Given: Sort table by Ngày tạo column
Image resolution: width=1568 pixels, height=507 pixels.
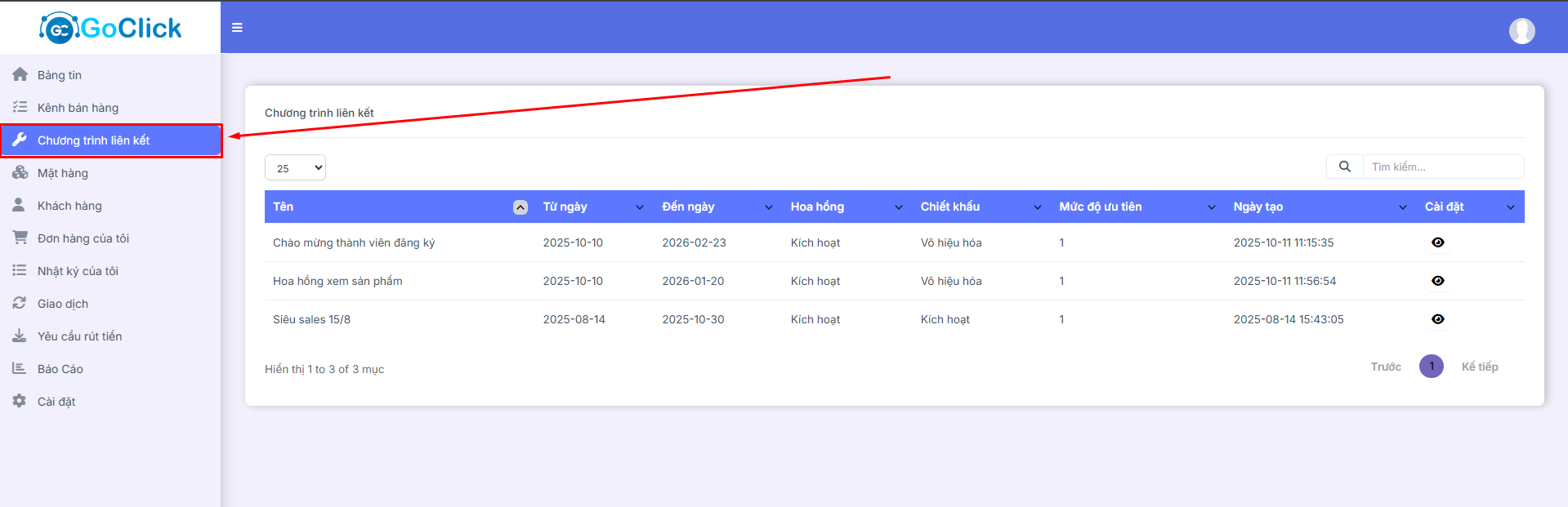Looking at the screenshot, I should tap(1402, 207).
